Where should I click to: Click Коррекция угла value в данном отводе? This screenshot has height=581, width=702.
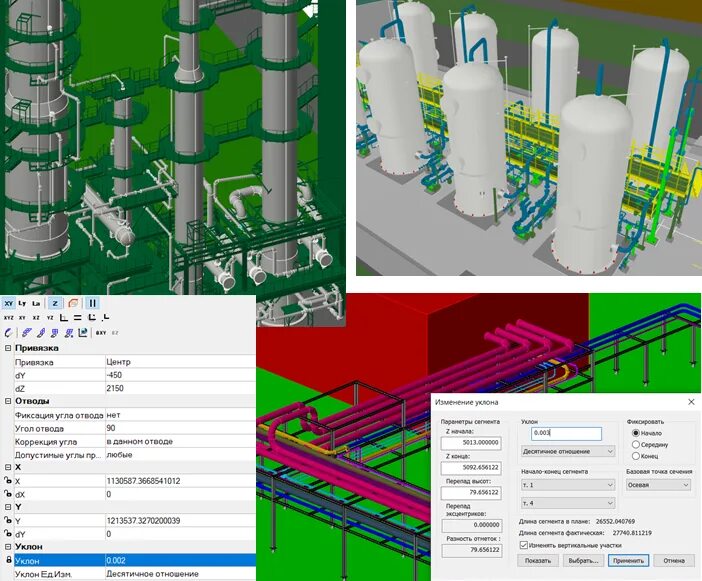180,441
